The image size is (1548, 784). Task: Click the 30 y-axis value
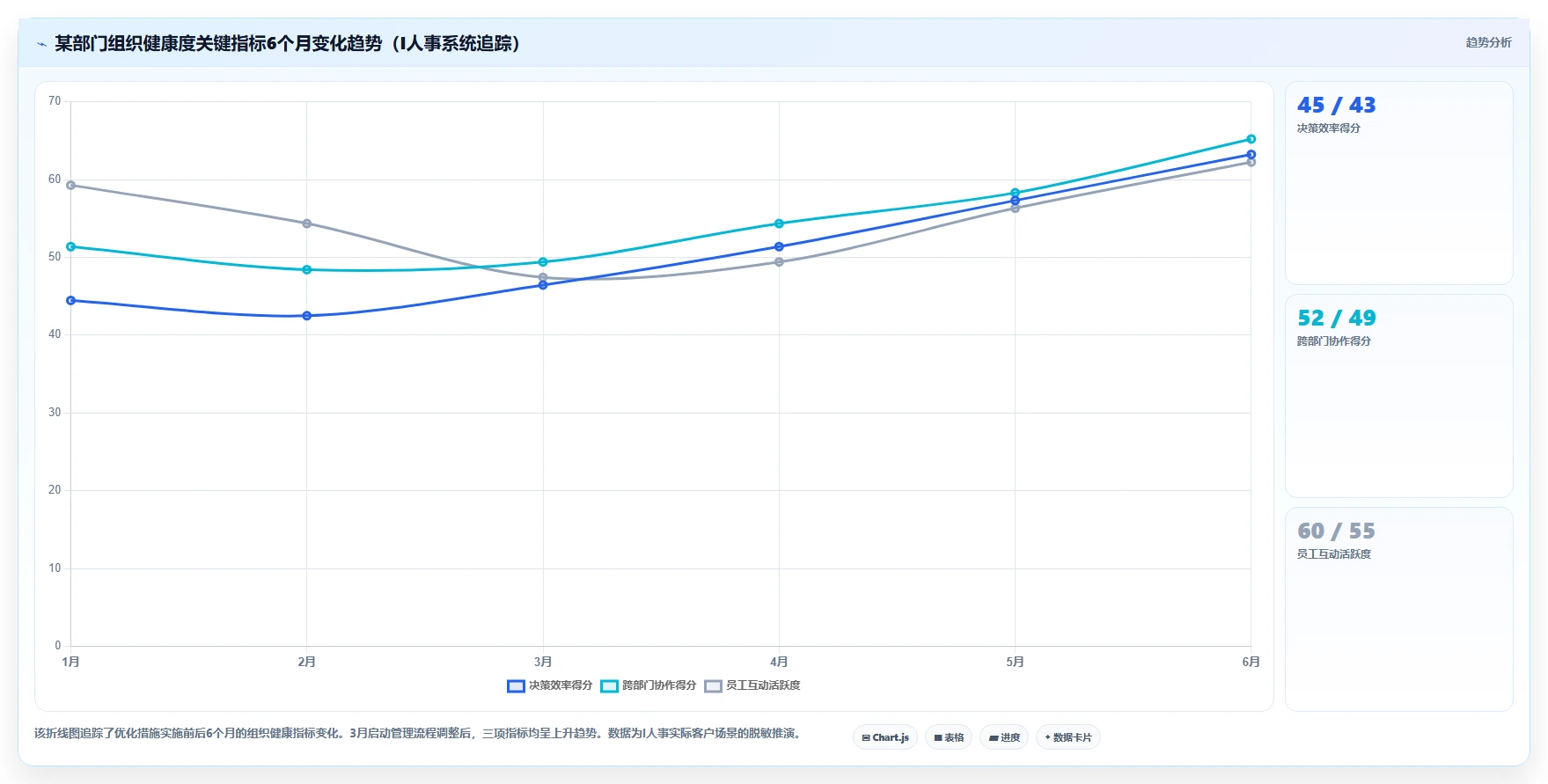click(x=55, y=413)
